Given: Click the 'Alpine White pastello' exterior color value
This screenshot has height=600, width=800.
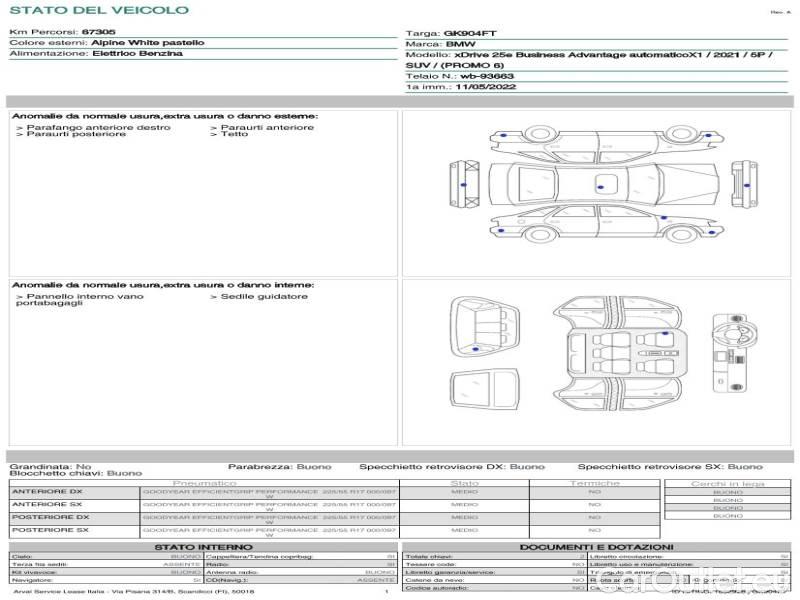Looking at the screenshot, I should click(x=147, y=43).
